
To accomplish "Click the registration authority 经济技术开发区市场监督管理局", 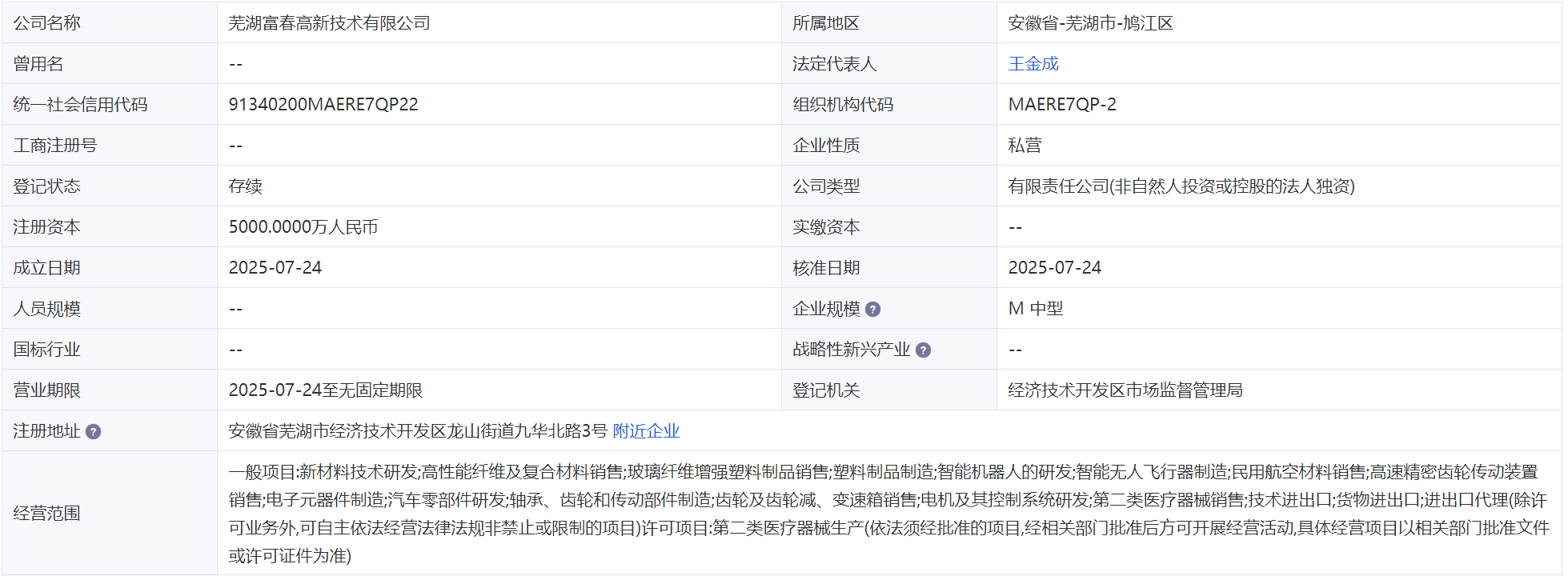I will pos(1125,390).
